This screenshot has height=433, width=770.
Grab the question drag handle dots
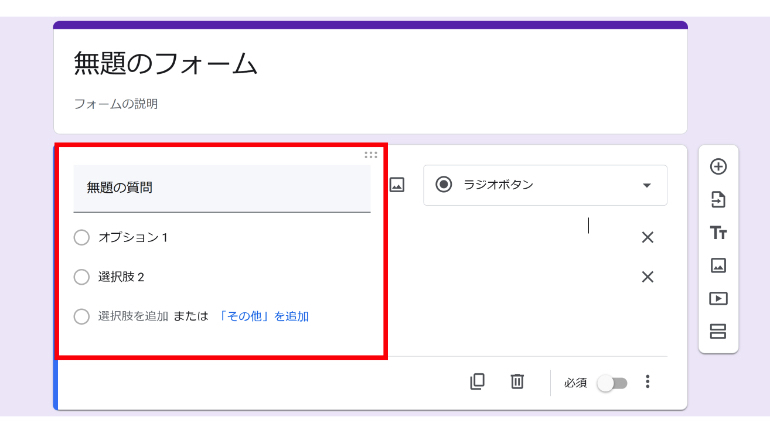click(x=371, y=155)
